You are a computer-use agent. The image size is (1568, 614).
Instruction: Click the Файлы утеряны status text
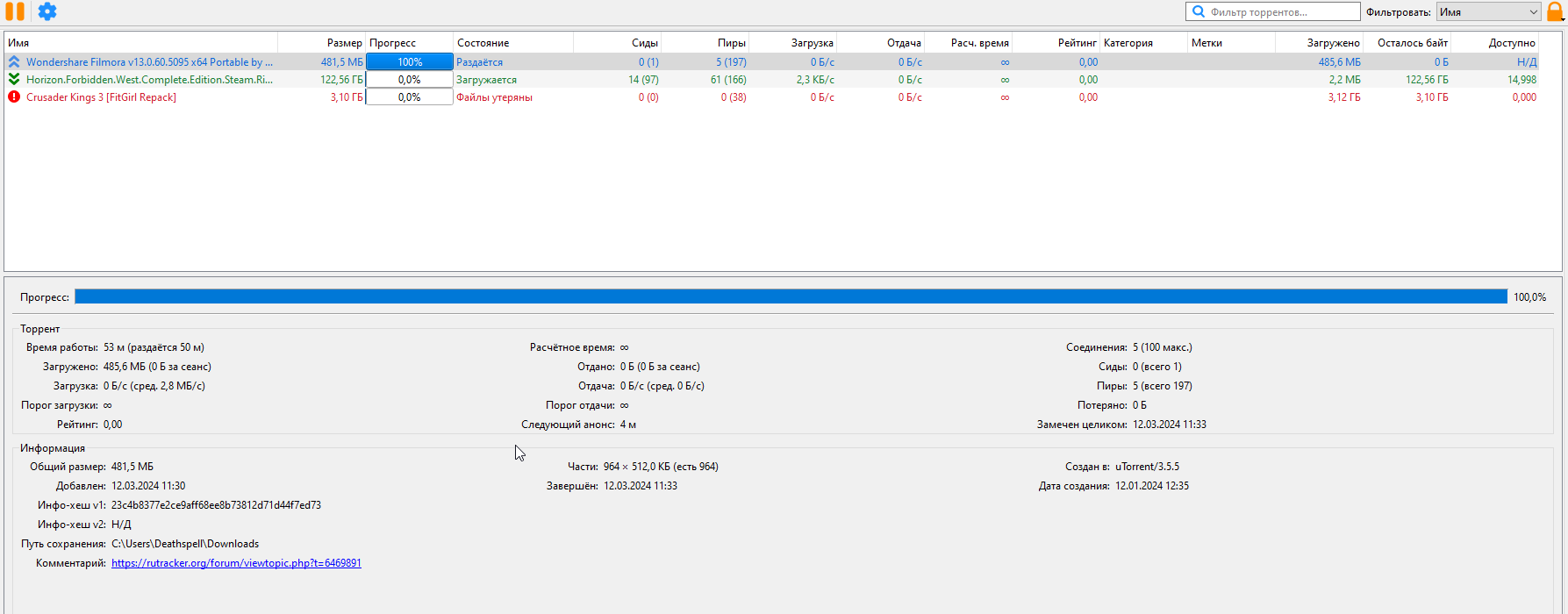pyautogui.click(x=494, y=96)
